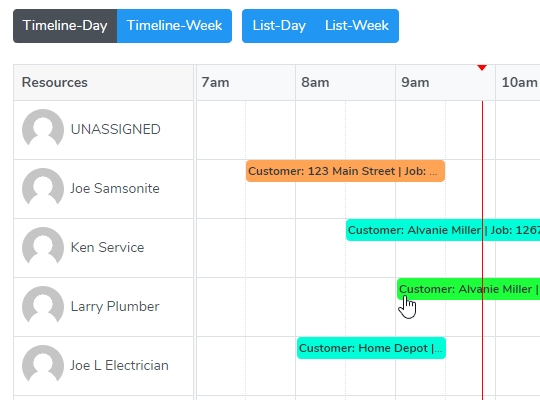Image resolution: width=540 pixels, height=400 pixels.
Task: Open the List-Day view
Action: click(x=279, y=26)
